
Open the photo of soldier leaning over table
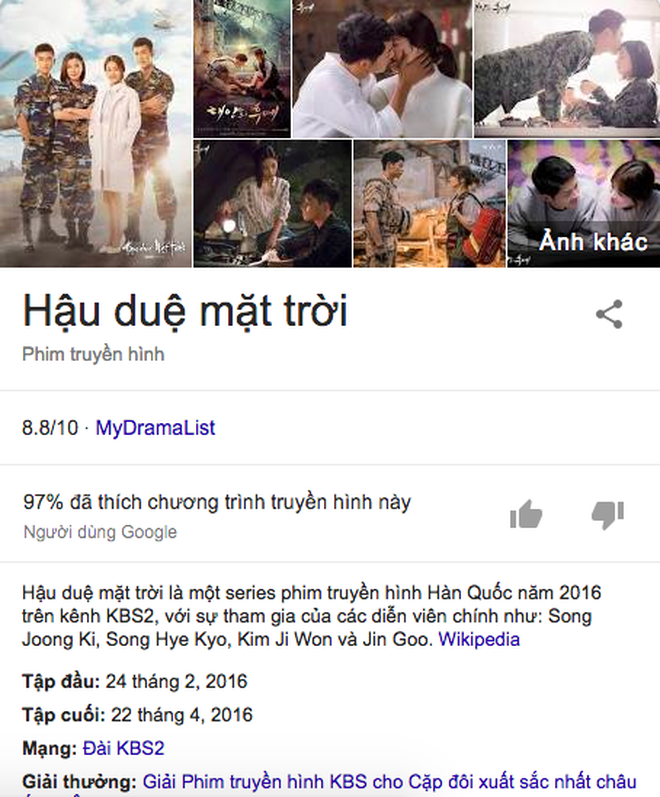[x=567, y=69]
